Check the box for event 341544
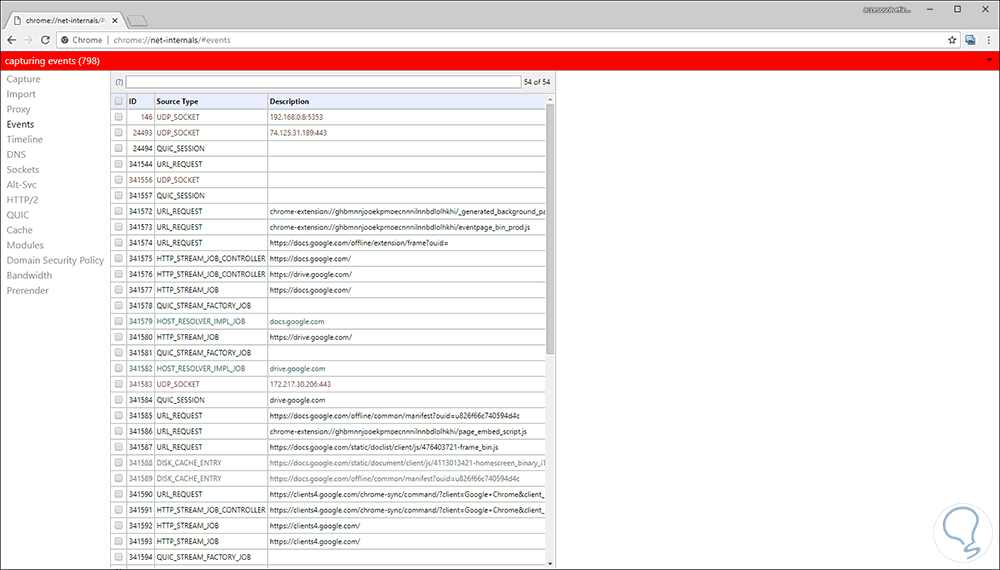 pos(119,164)
